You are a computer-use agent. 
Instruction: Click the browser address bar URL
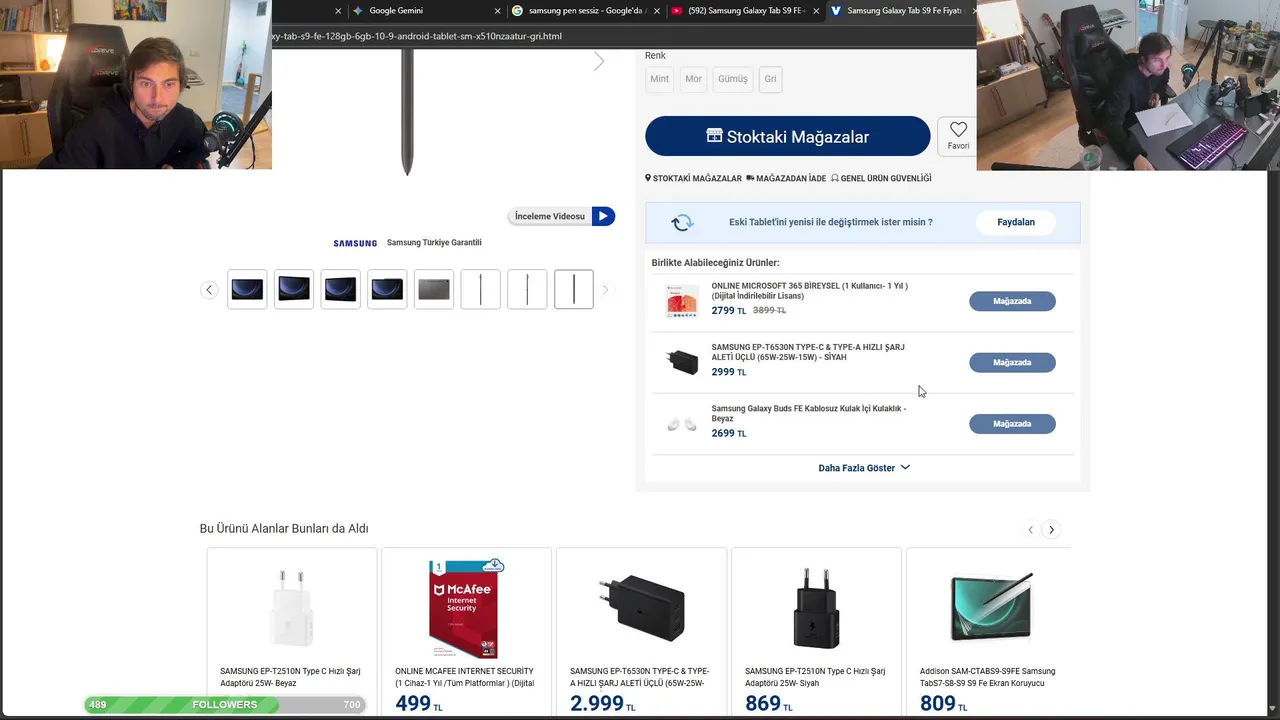(417, 36)
